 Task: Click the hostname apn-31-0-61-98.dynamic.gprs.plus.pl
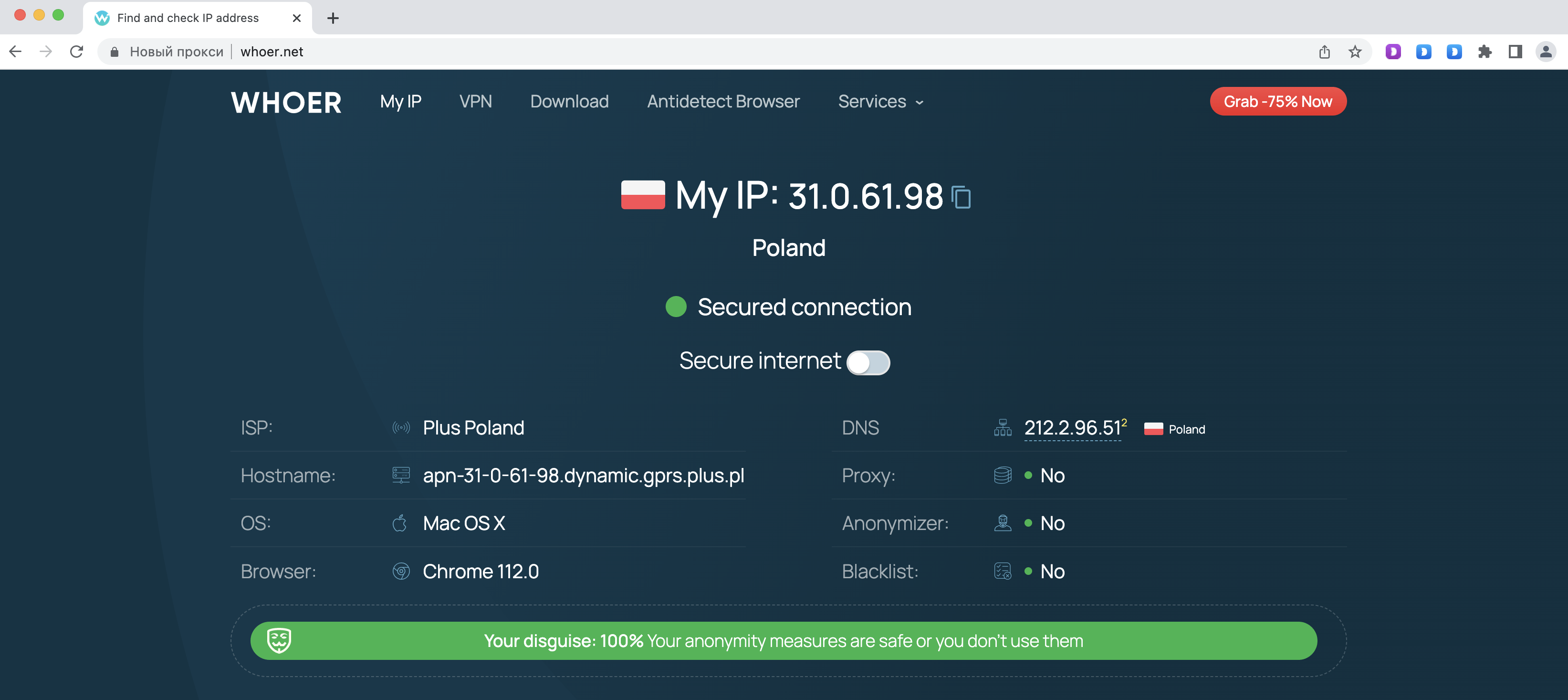click(x=583, y=475)
